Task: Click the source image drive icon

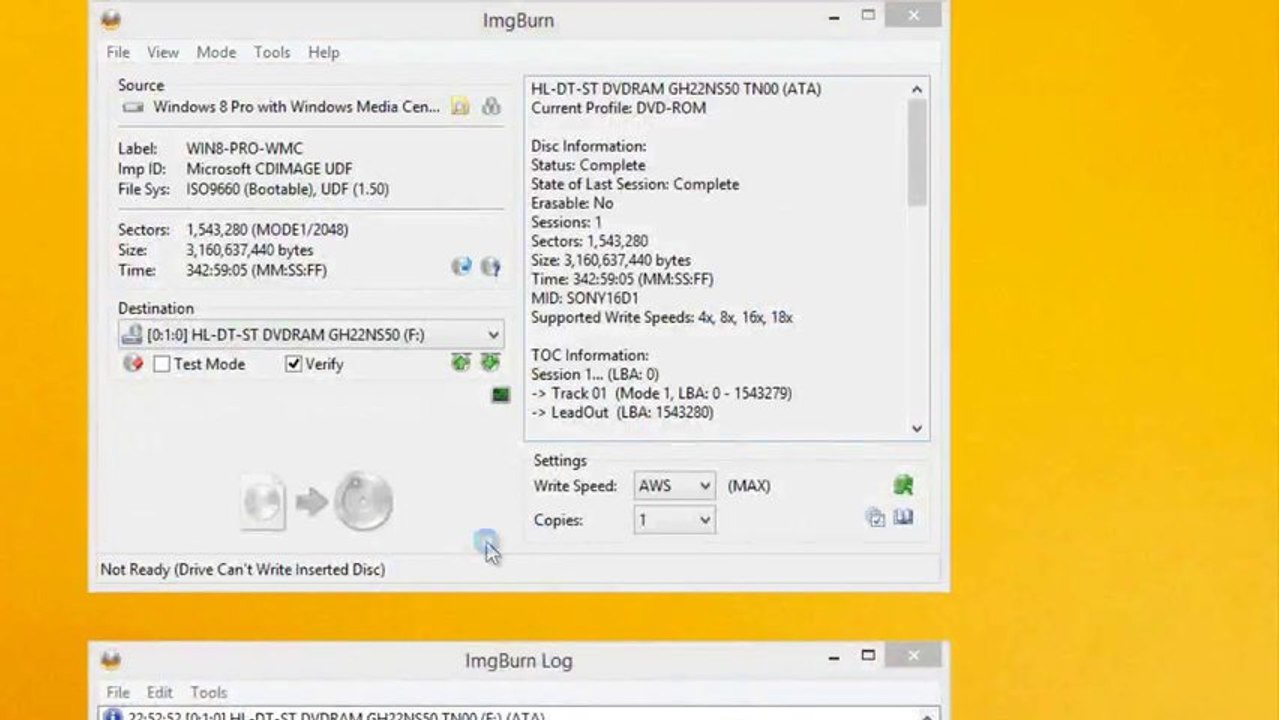Action: pyautogui.click(x=133, y=107)
